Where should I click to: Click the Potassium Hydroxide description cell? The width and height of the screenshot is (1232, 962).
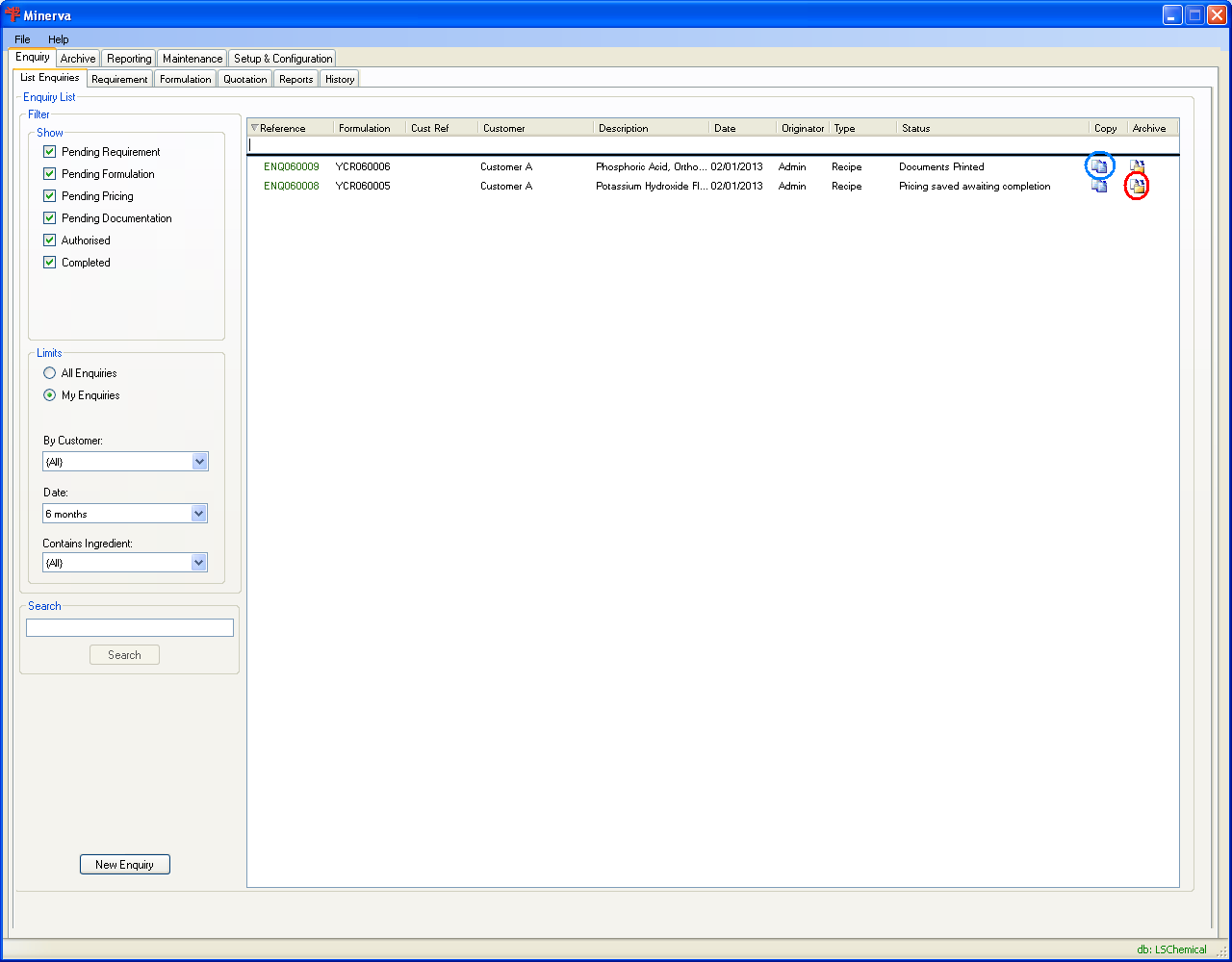652,186
